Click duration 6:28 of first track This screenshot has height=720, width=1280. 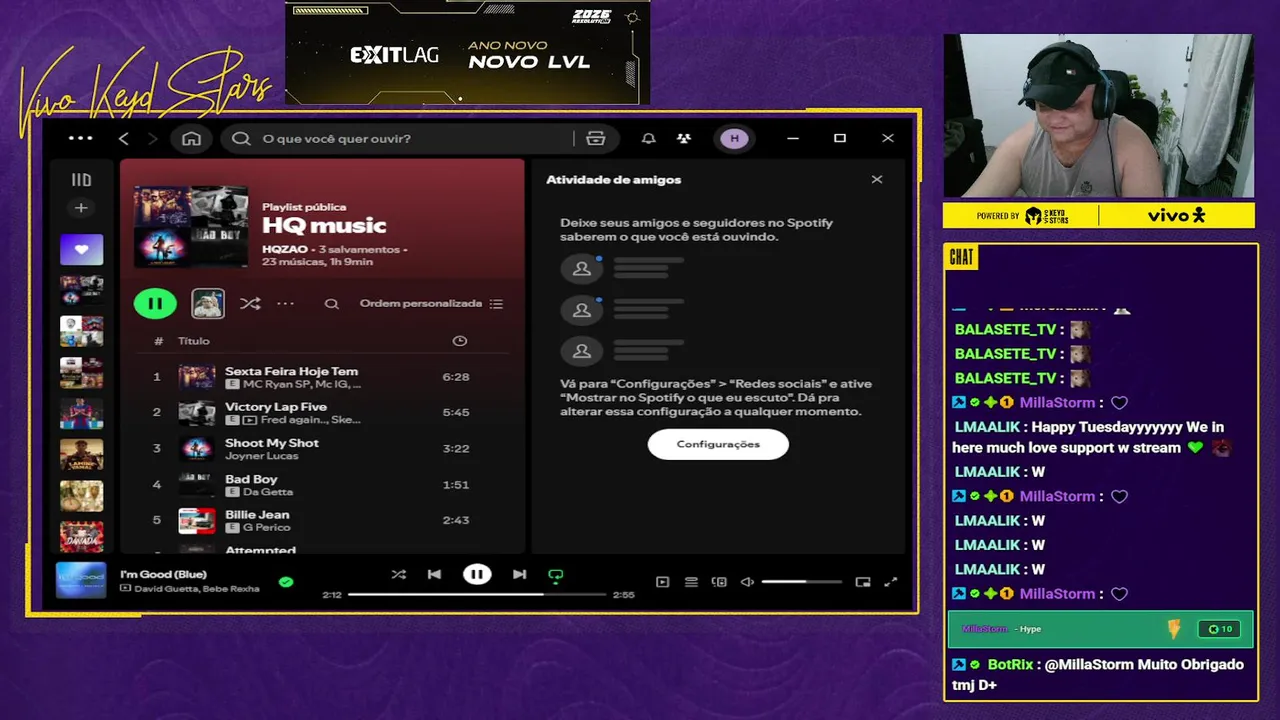click(x=456, y=377)
